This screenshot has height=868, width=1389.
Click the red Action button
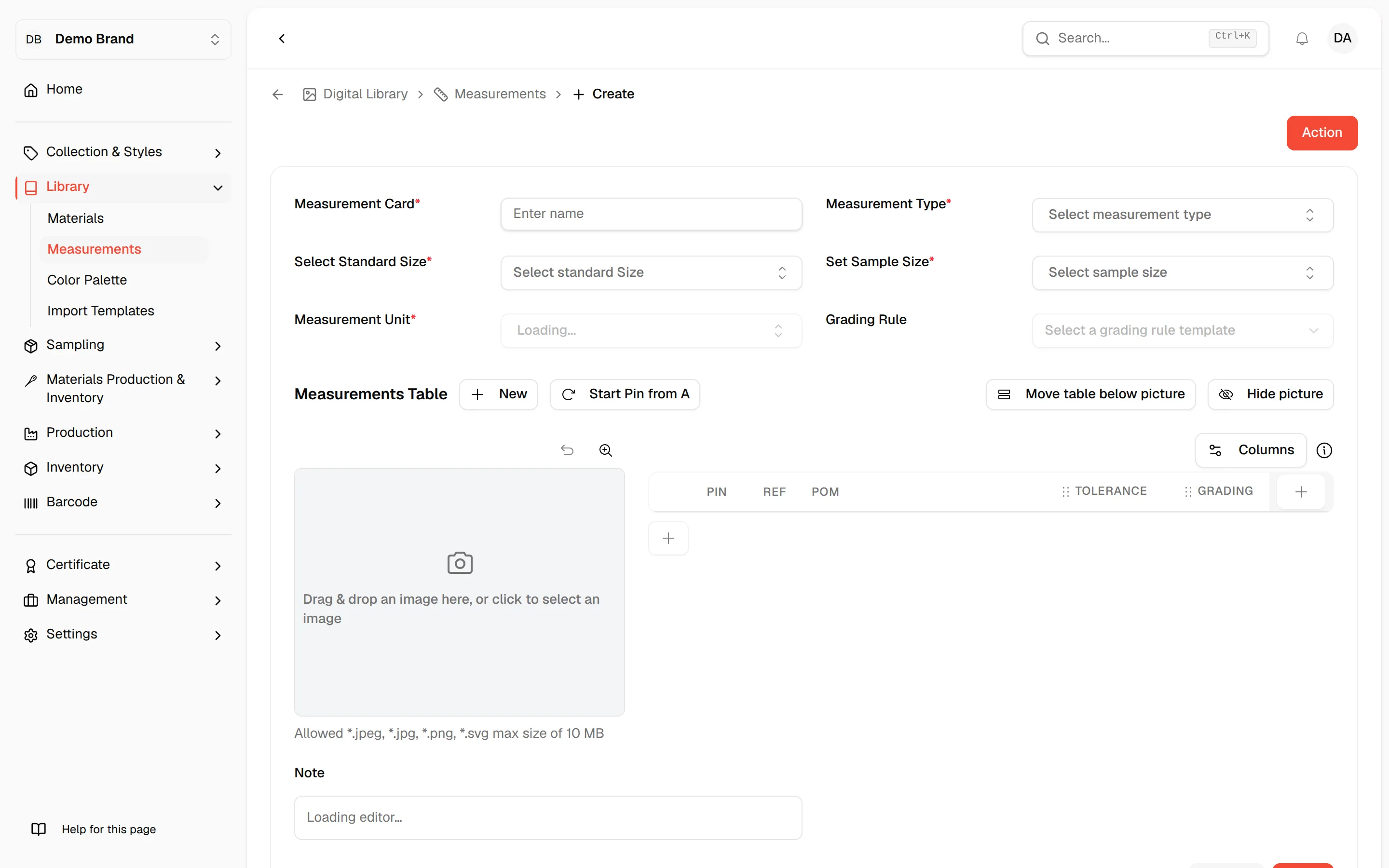click(x=1322, y=133)
